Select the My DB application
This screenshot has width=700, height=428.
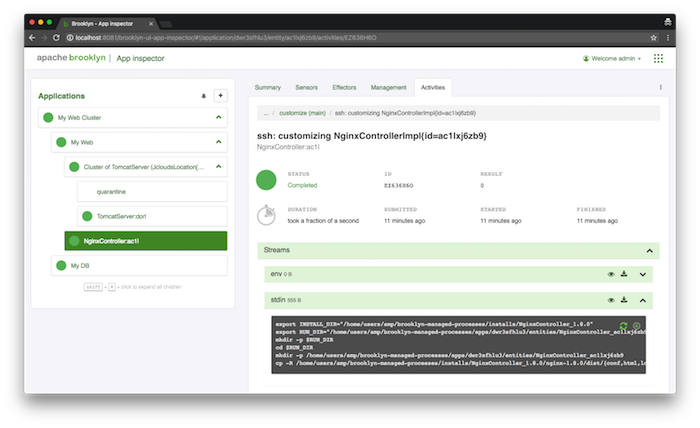point(82,265)
